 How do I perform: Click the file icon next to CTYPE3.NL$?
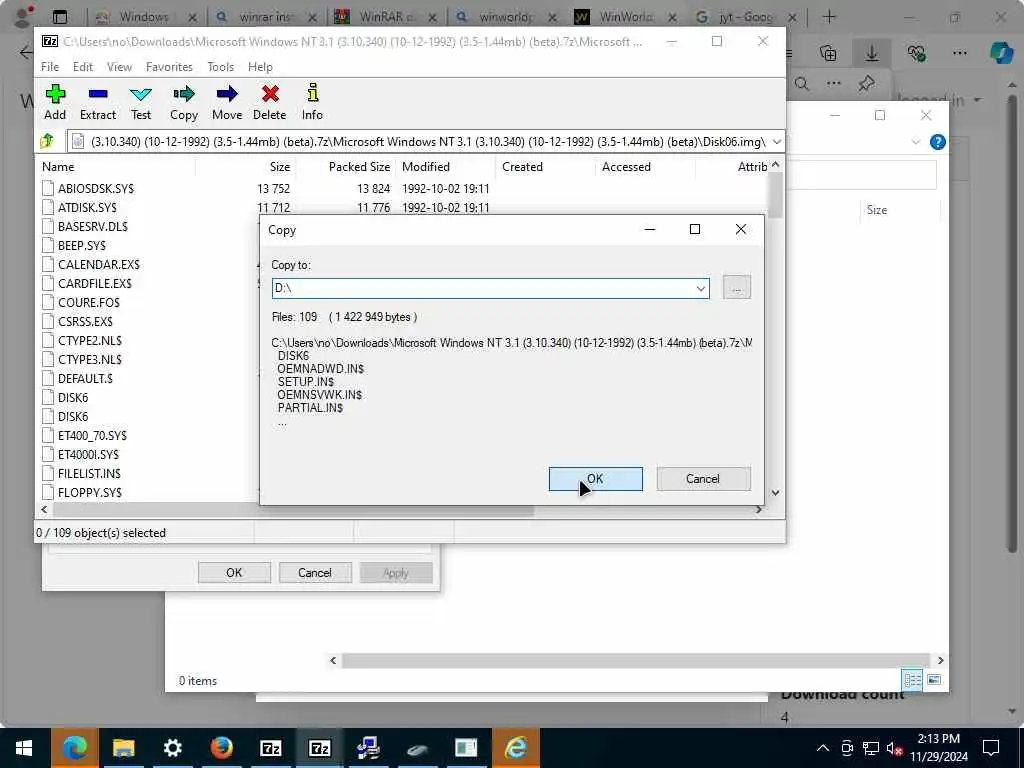point(48,359)
